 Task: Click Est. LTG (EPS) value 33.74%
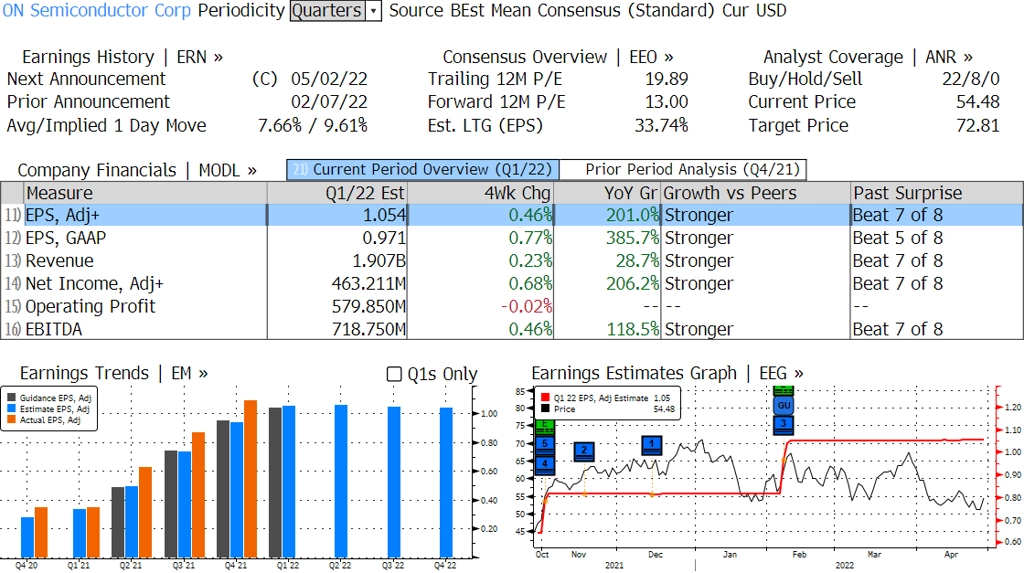click(661, 125)
